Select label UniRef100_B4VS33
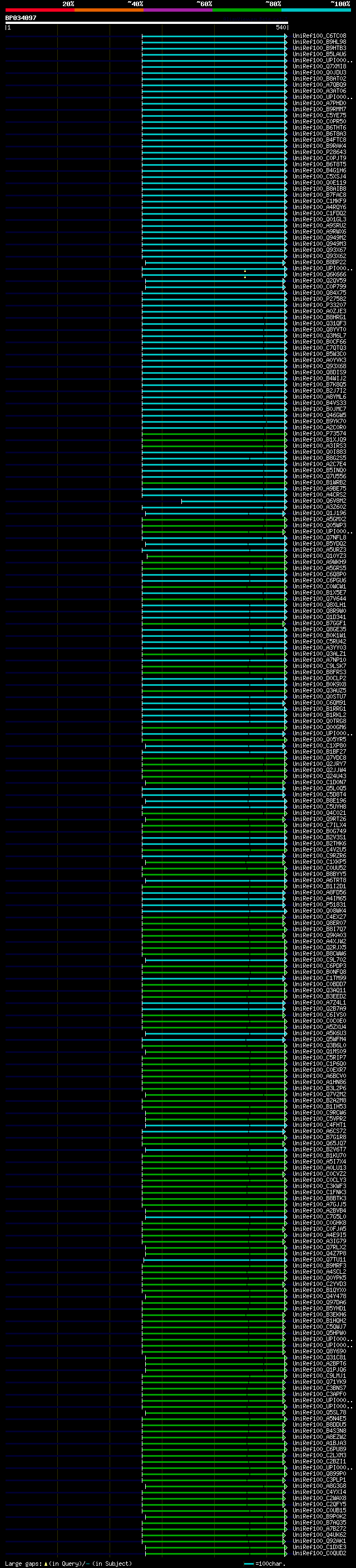The image size is (356, 1568). [319, 403]
